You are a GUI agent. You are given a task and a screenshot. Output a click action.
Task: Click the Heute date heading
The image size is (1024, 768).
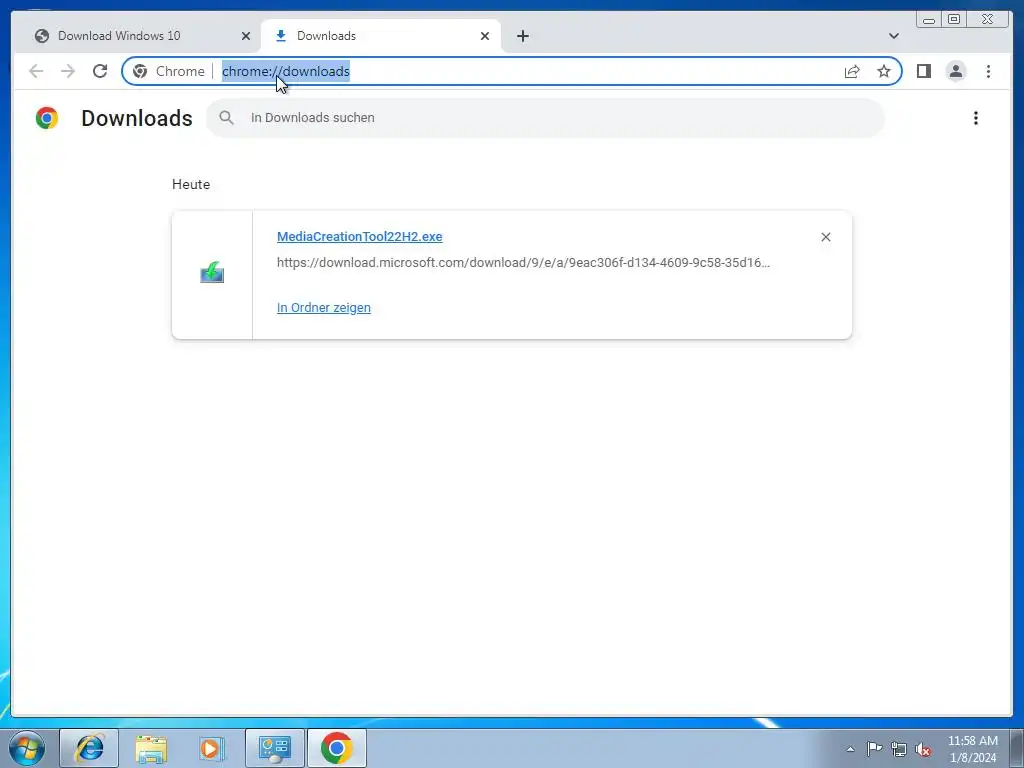click(x=191, y=184)
